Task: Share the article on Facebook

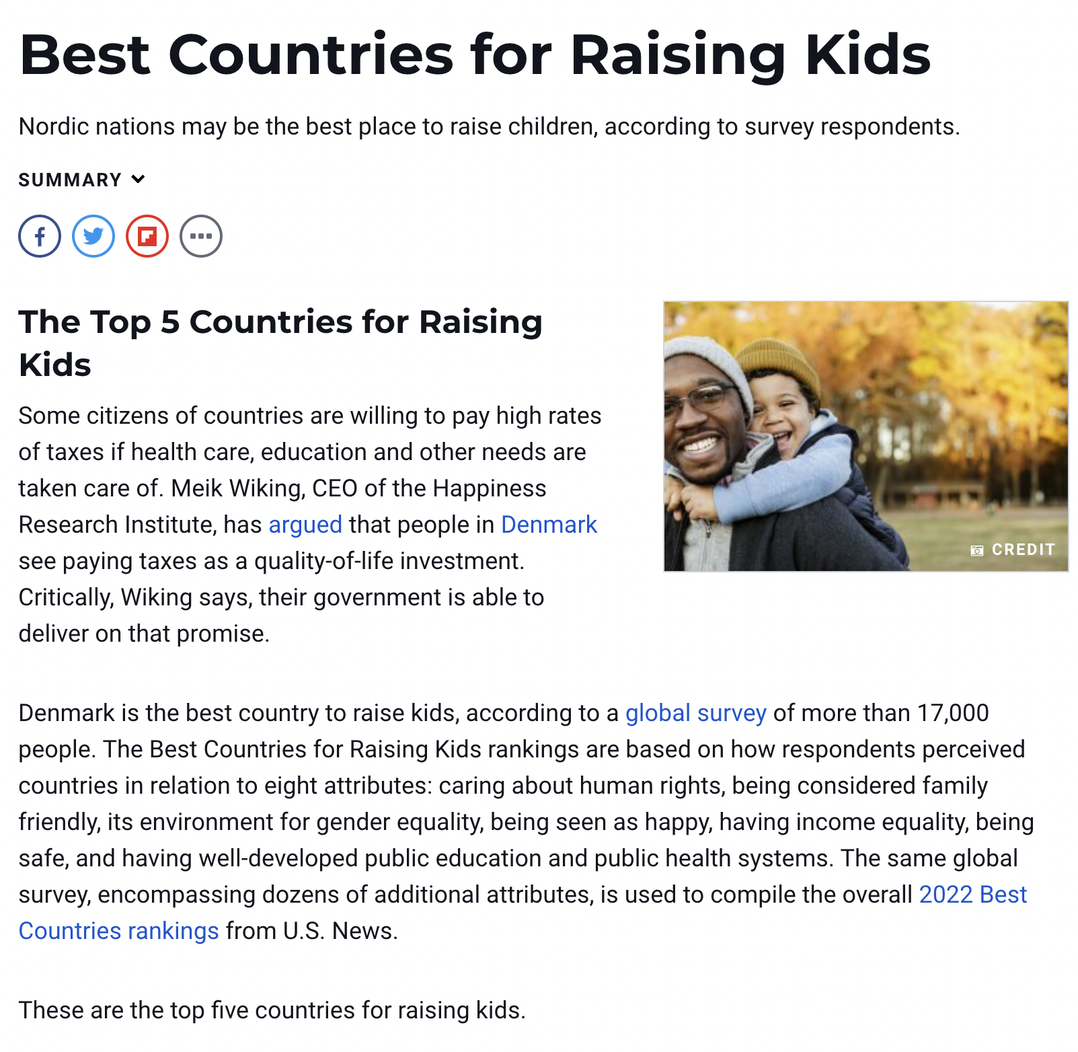Action: 39,237
